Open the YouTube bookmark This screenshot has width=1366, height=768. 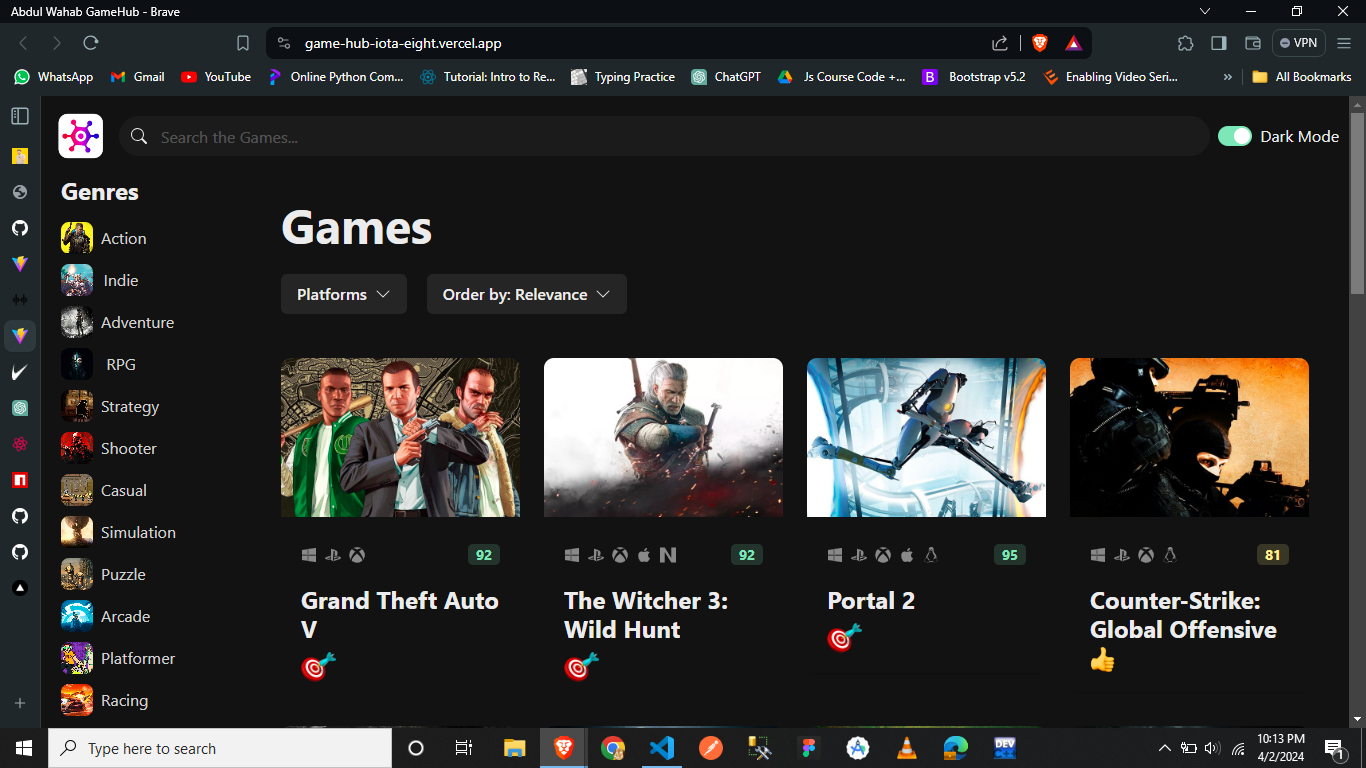click(x=216, y=76)
